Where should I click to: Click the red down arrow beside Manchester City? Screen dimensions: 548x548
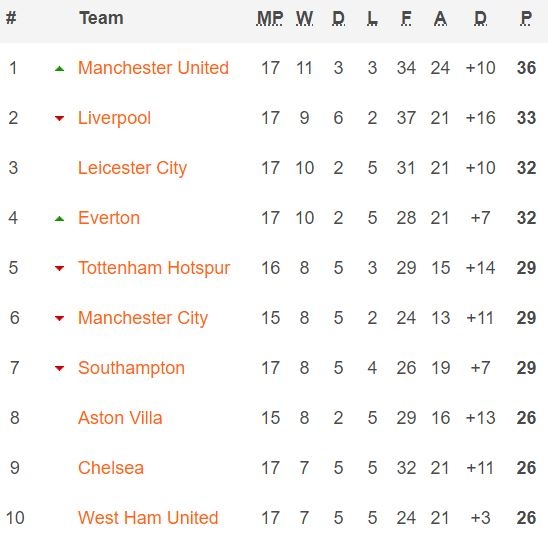(59, 318)
